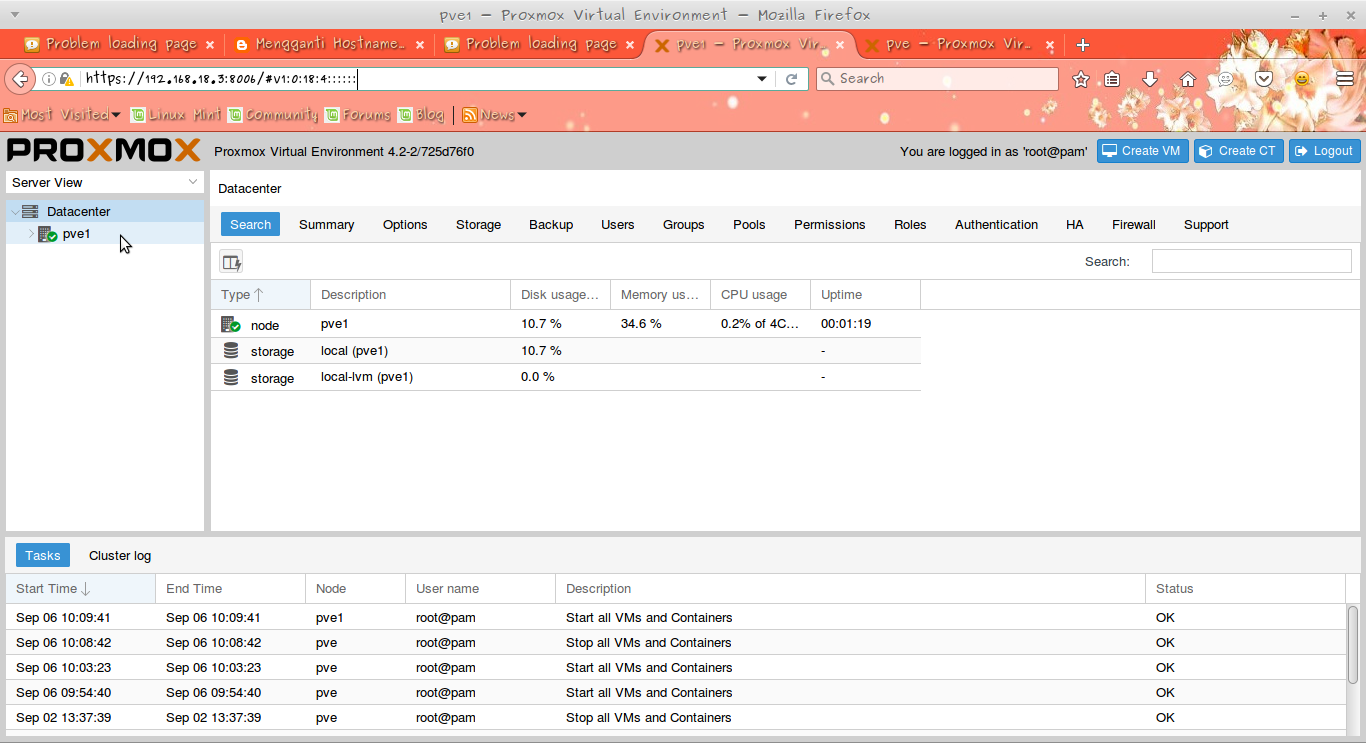Click the column layout icon below Search tab
1366x743 pixels.
(x=231, y=262)
